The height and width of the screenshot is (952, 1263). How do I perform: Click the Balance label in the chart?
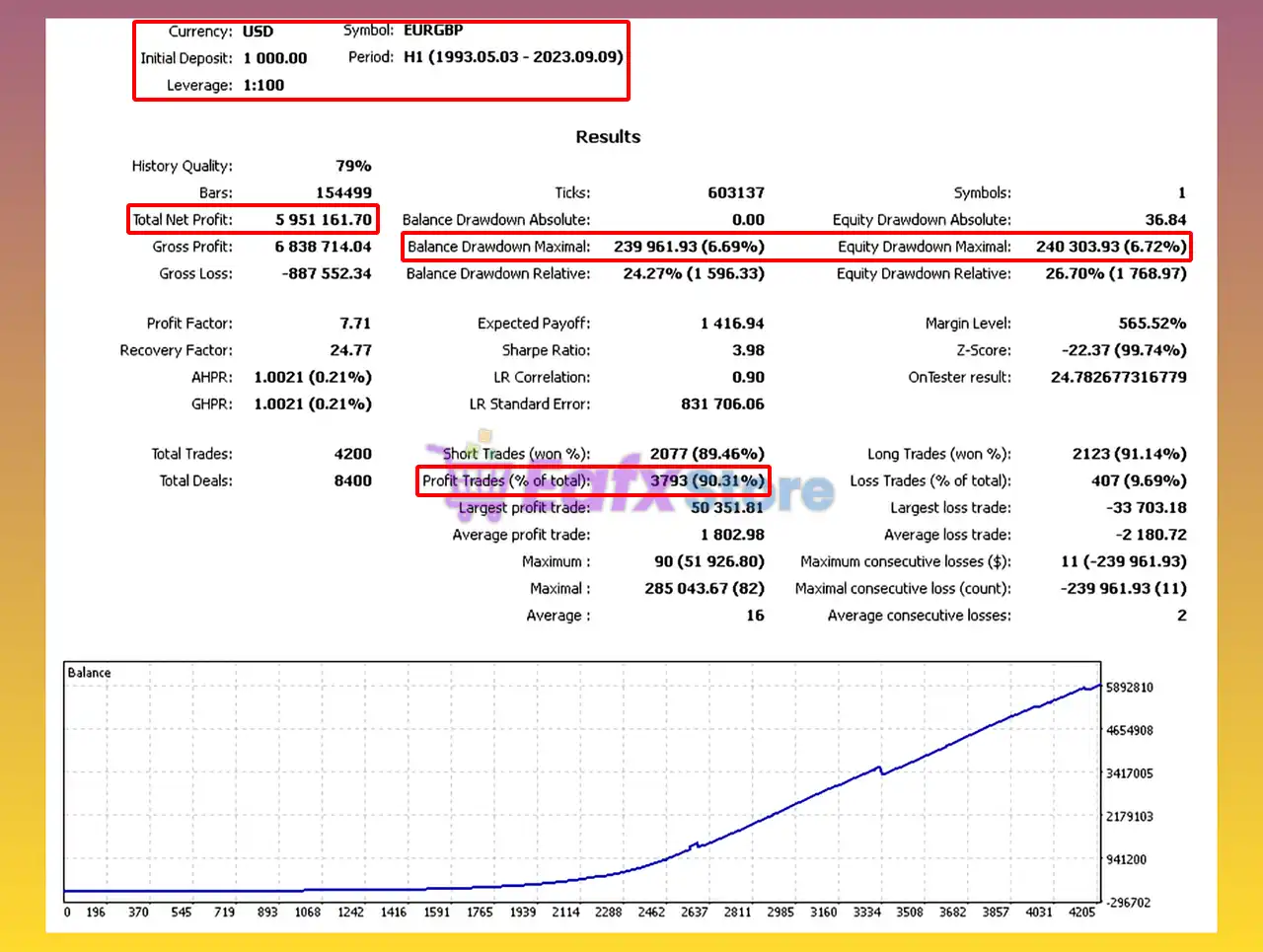[x=89, y=673]
